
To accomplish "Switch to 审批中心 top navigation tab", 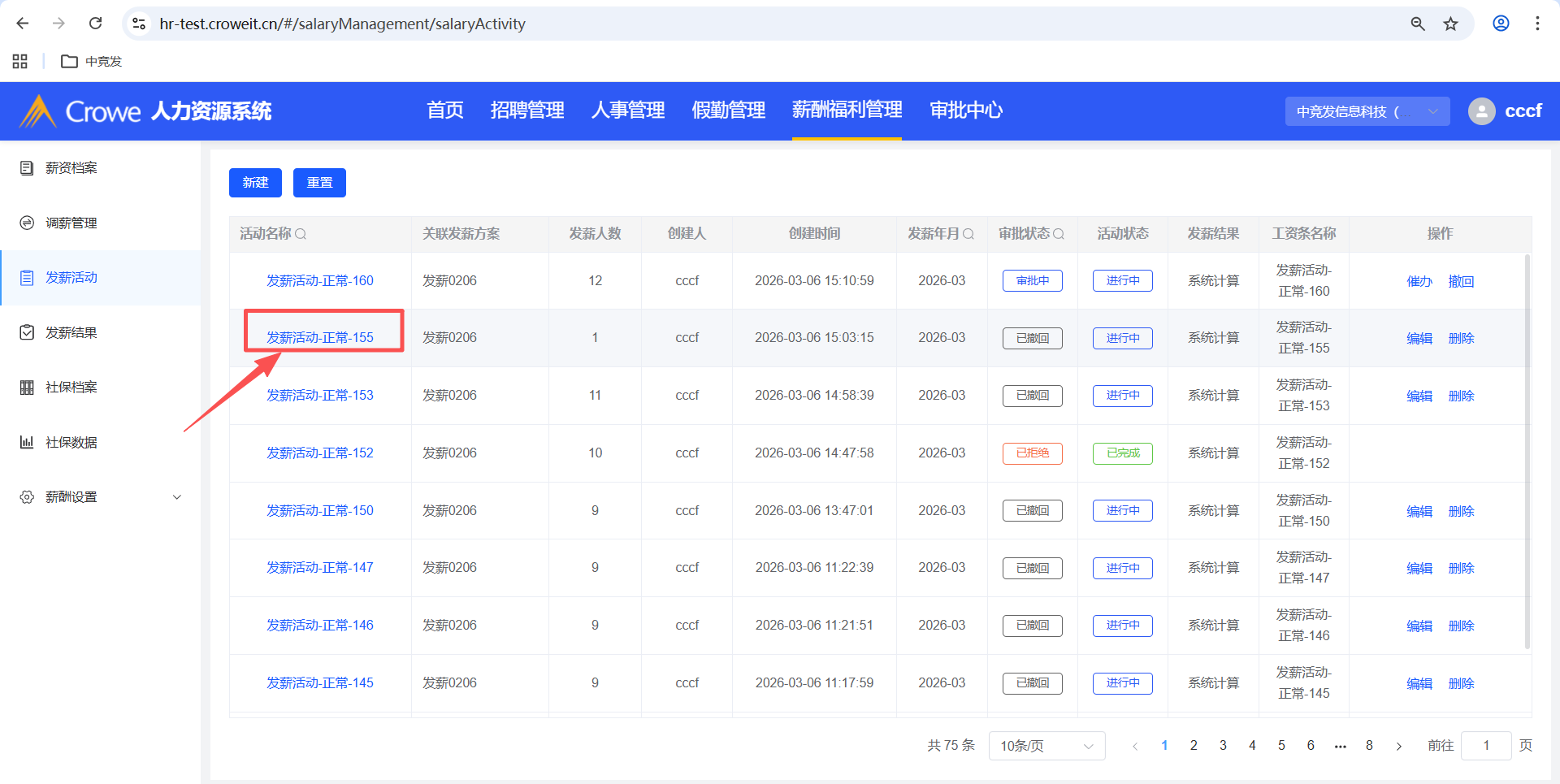I will (x=965, y=110).
